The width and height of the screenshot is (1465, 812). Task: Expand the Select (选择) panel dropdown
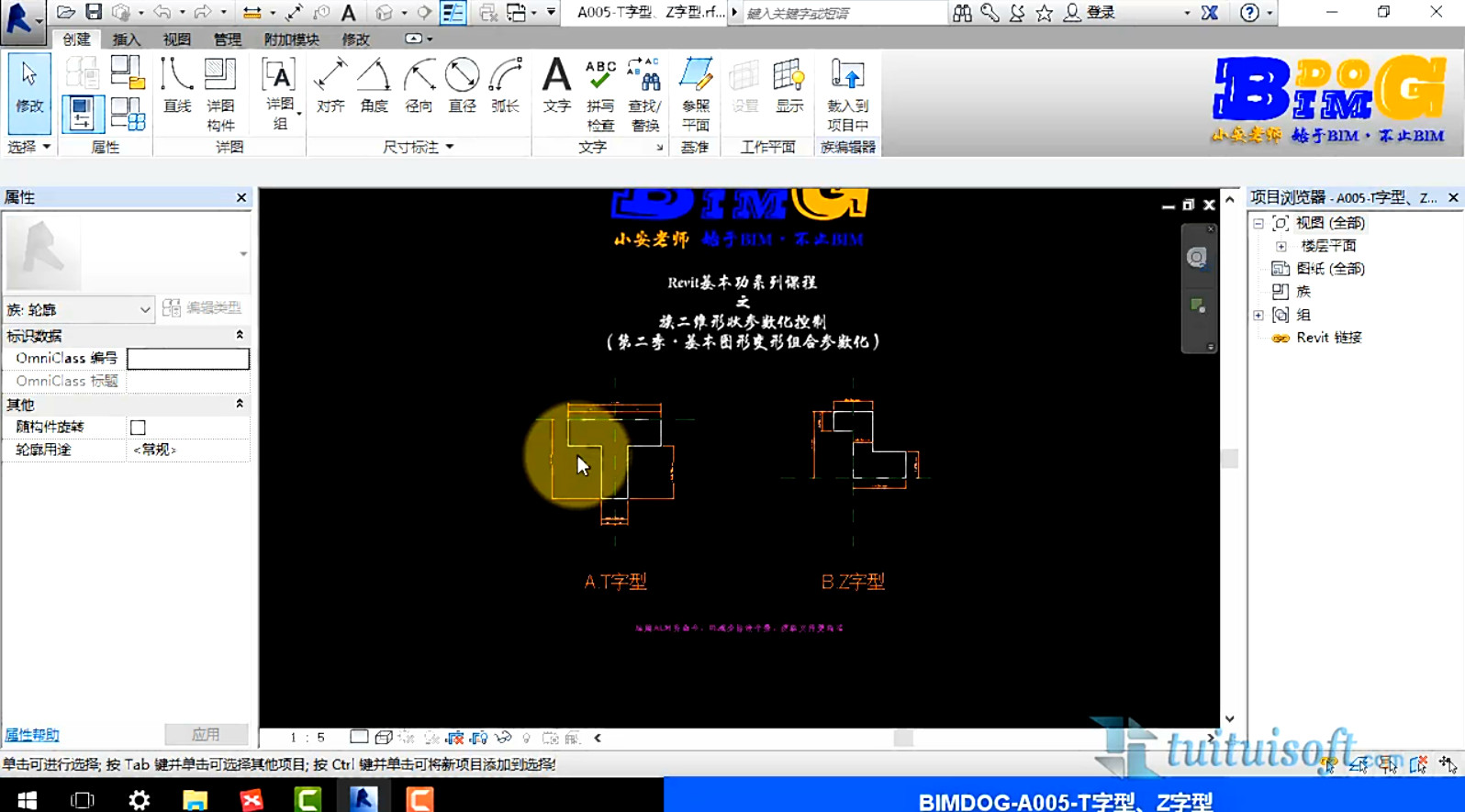coord(29,147)
